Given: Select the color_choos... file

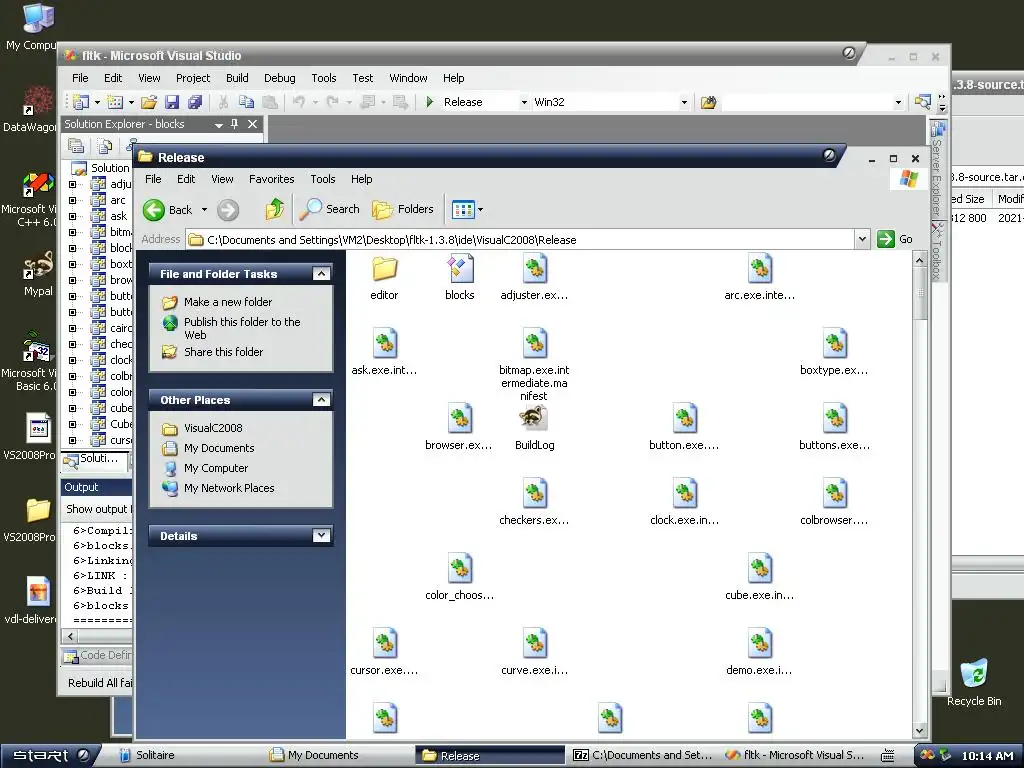Looking at the screenshot, I should tap(459, 578).
